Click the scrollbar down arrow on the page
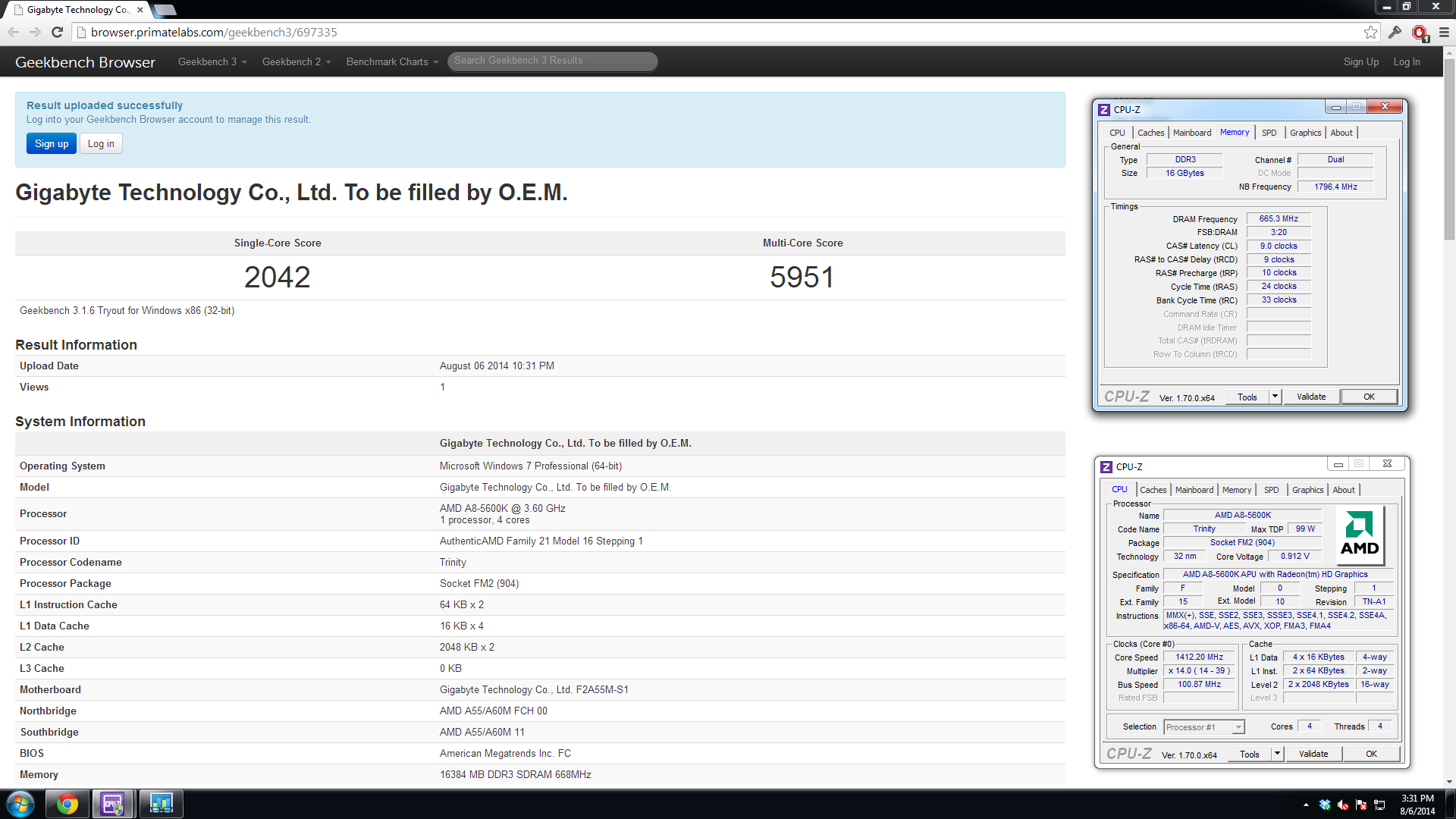The image size is (1456, 819). 1449,782
